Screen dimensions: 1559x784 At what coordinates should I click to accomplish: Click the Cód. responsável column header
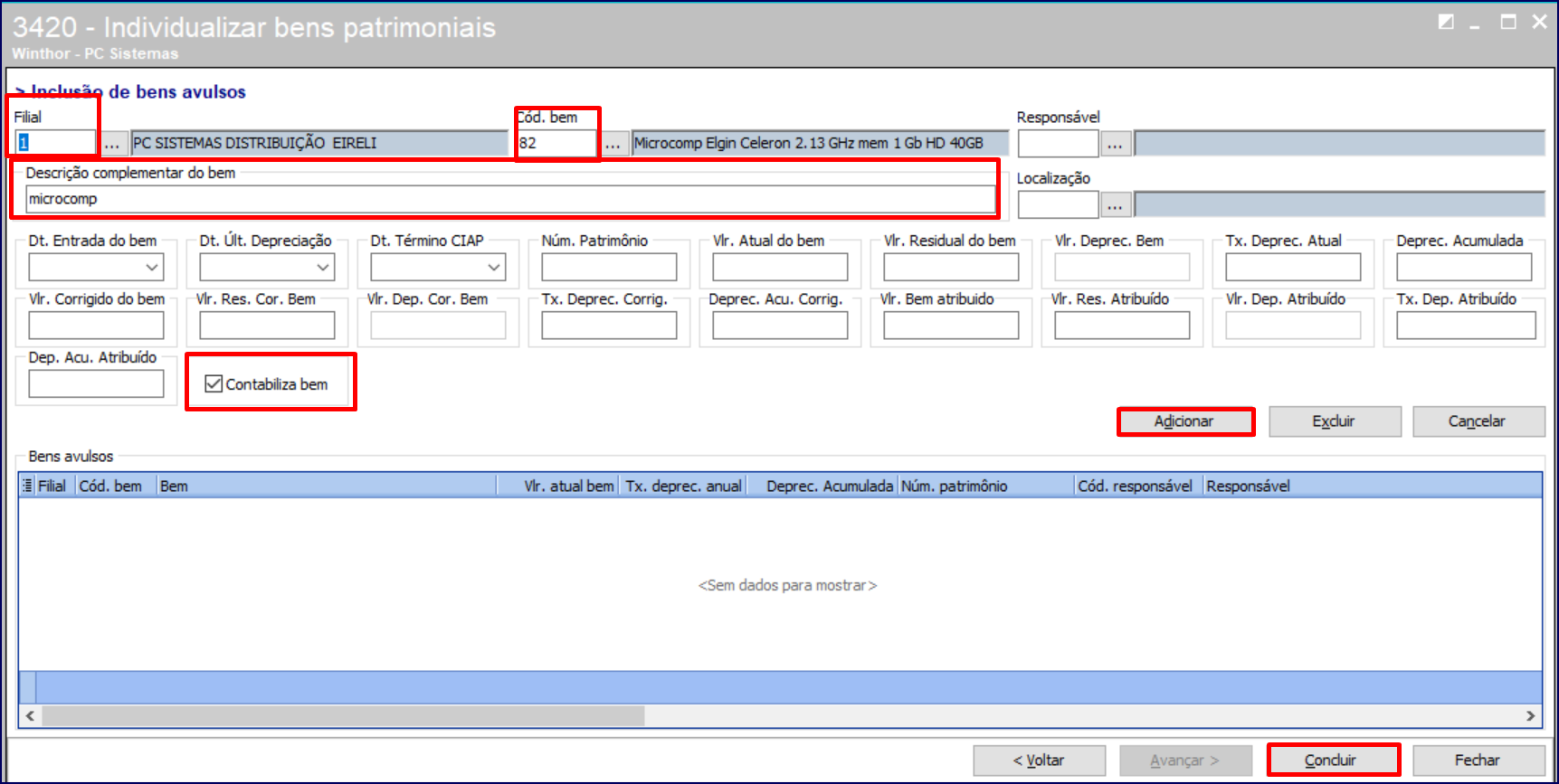coord(1139,486)
